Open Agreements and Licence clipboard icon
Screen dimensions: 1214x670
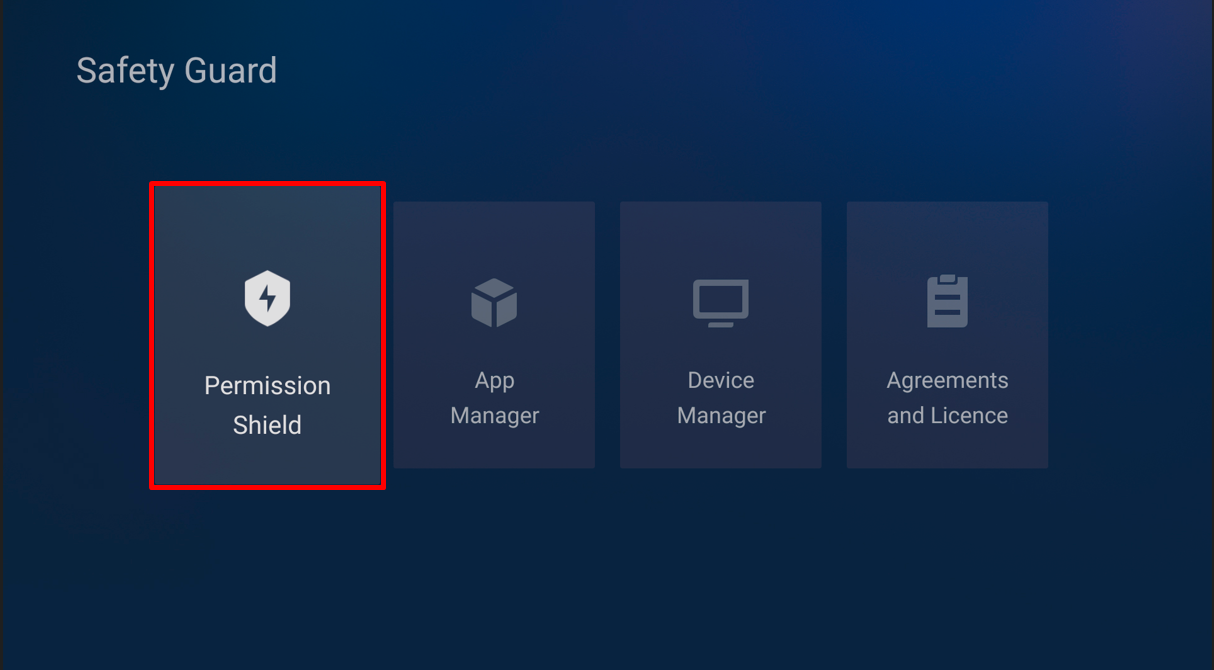[947, 302]
